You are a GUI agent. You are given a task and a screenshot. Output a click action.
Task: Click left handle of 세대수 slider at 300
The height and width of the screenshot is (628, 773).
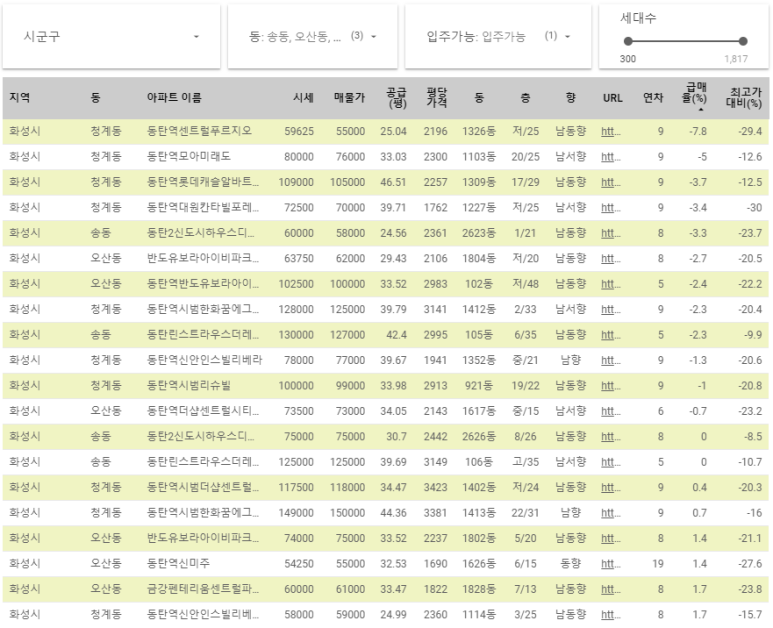(628, 41)
